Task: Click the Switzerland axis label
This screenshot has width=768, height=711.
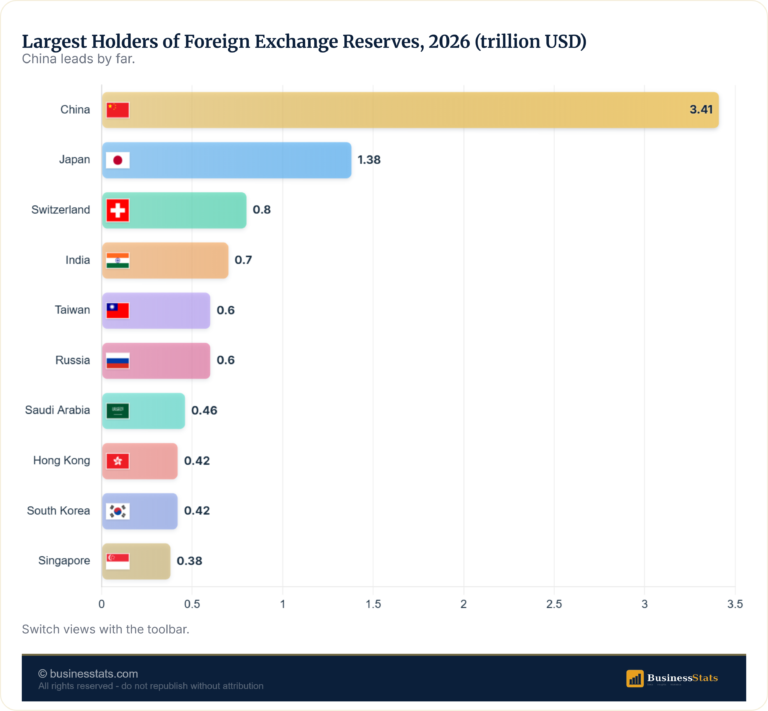Action: tap(61, 210)
